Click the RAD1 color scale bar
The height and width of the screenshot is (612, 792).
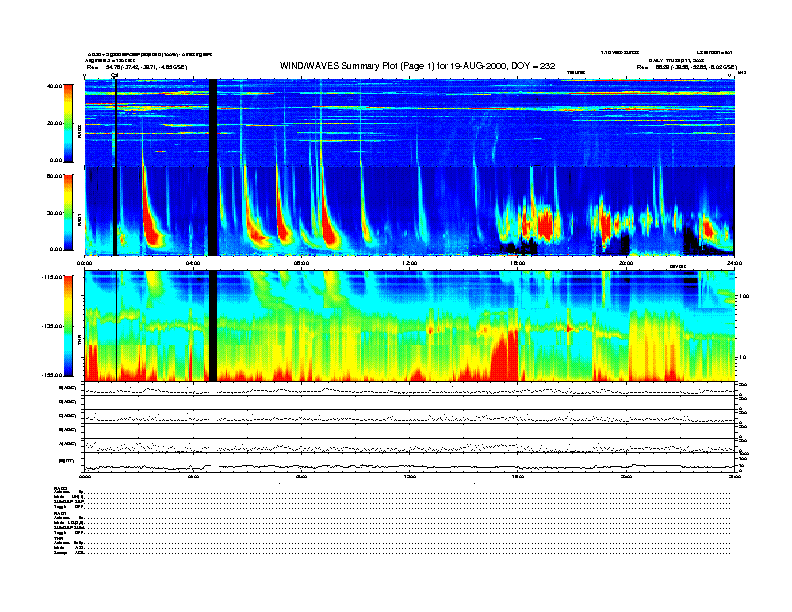pyautogui.click(x=68, y=213)
